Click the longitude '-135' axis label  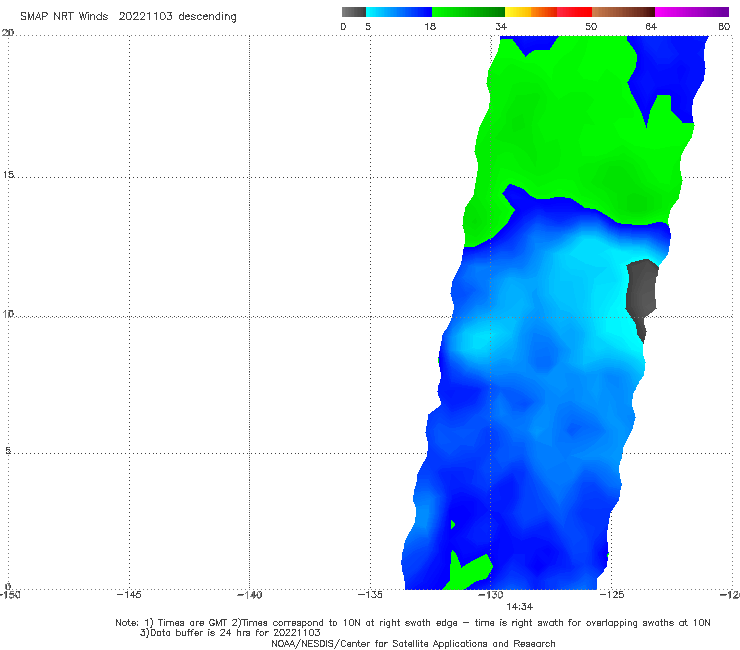point(370,595)
